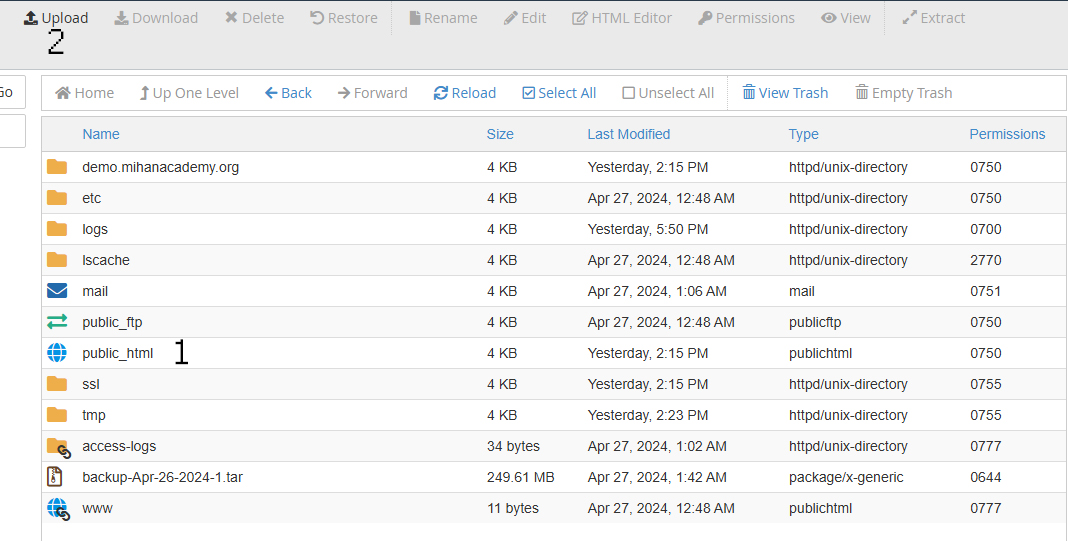Click the globe icon beside public_html
Viewport: 1068px width, 541px height.
[x=57, y=353]
